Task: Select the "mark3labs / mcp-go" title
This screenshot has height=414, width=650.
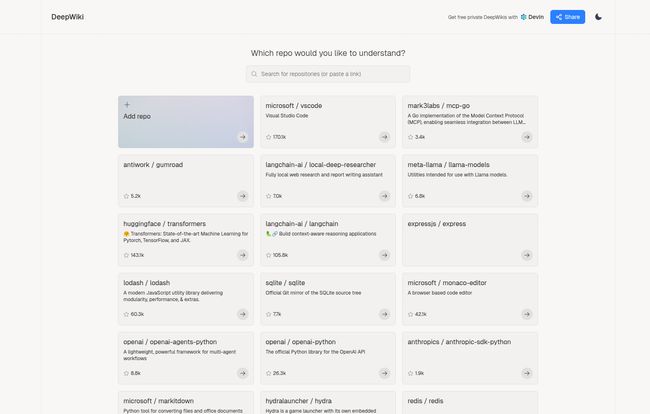Action: [x=438, y=106]
